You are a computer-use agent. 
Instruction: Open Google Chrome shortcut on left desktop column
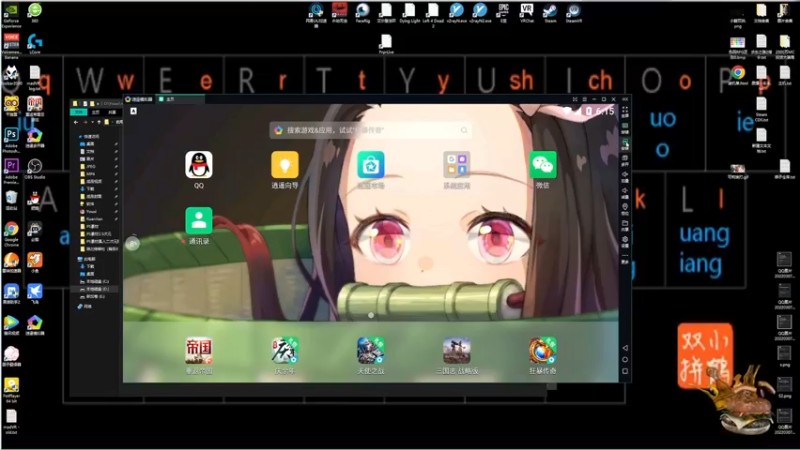pos(11,234)
